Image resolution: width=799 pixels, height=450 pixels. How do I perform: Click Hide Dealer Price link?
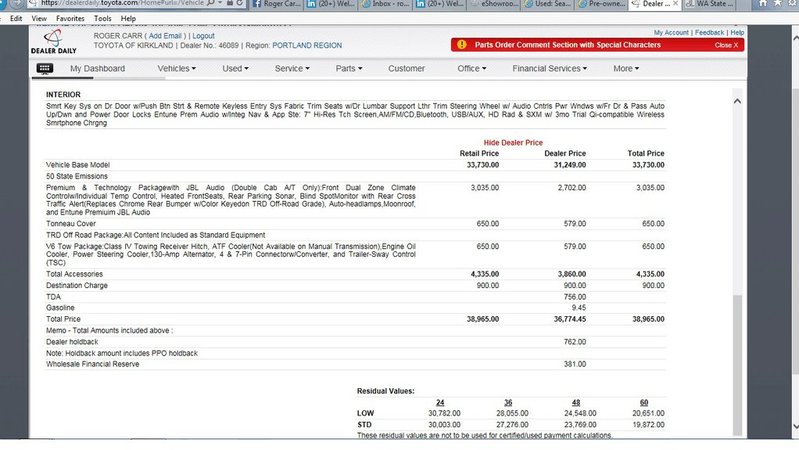coord(513,143)
